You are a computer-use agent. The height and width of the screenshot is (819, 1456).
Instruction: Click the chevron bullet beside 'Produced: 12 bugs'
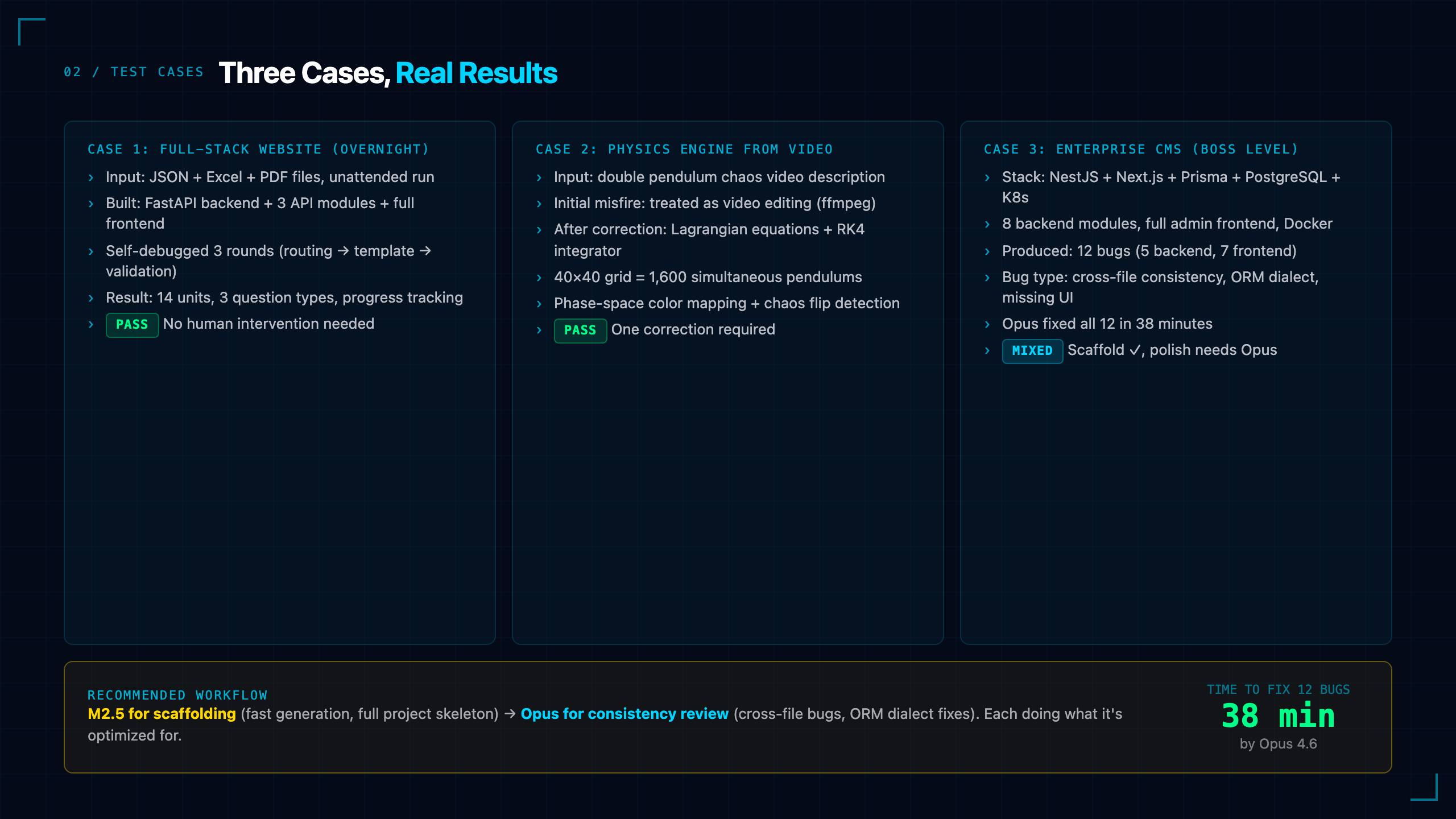(987, 251)
